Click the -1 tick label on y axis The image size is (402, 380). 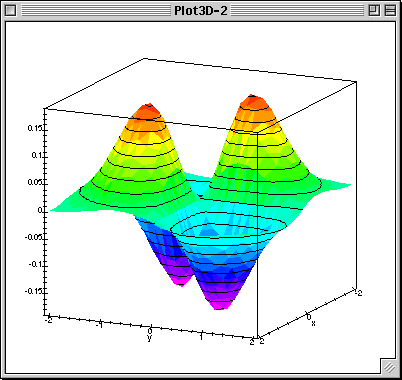(x=99, y=324)
